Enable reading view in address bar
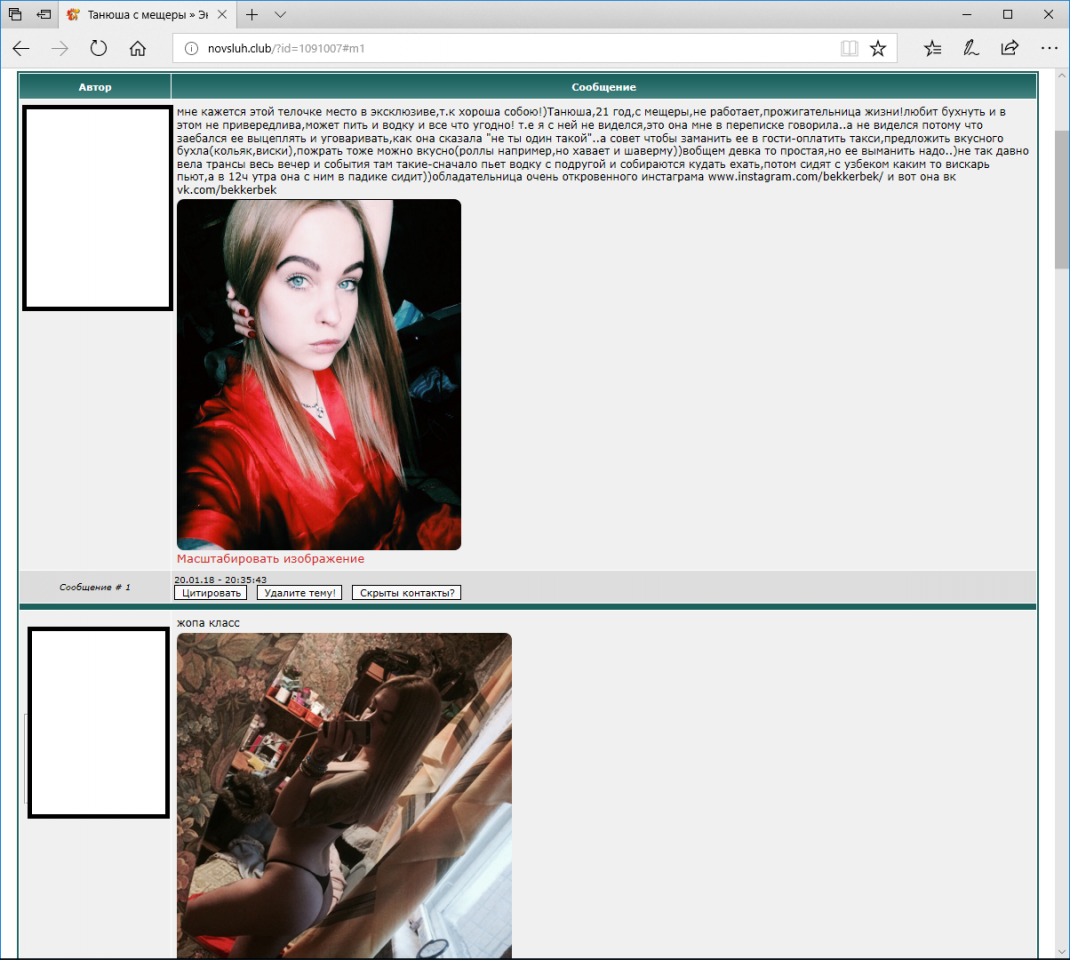The height and width of the screenshot is (960, 1070). tap(849, 48)
